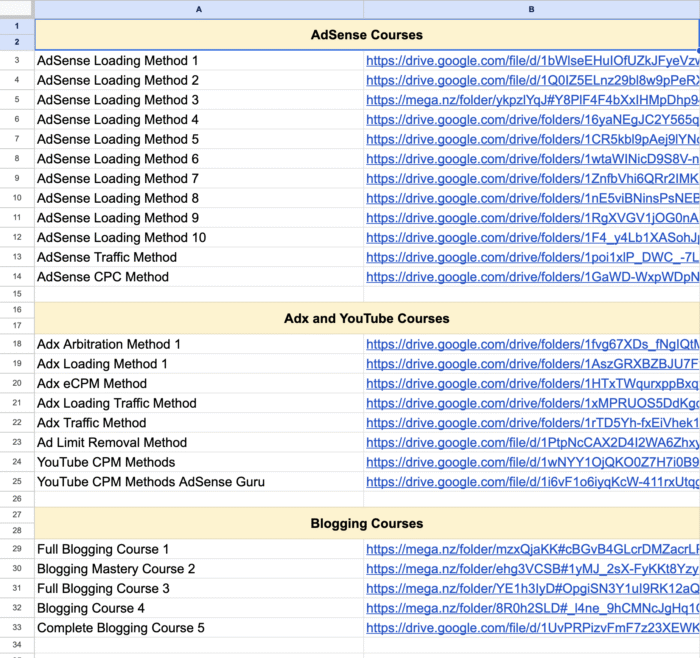This screenshot has height=658, width=700.
Task: Select cell 'Full Blogging Course 1'
Action: coord(199,549)
